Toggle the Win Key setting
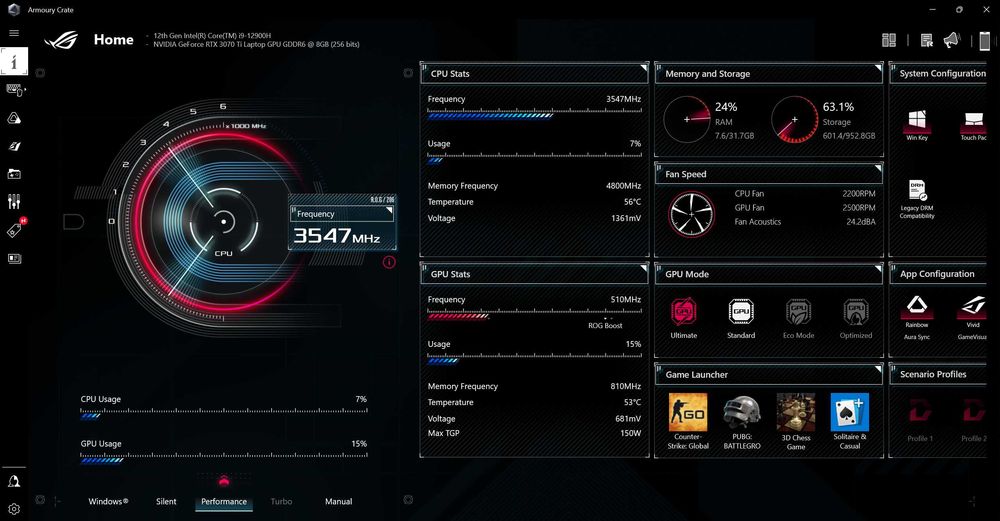Screen dimensions: 1000x521 (x=917, y=124)
